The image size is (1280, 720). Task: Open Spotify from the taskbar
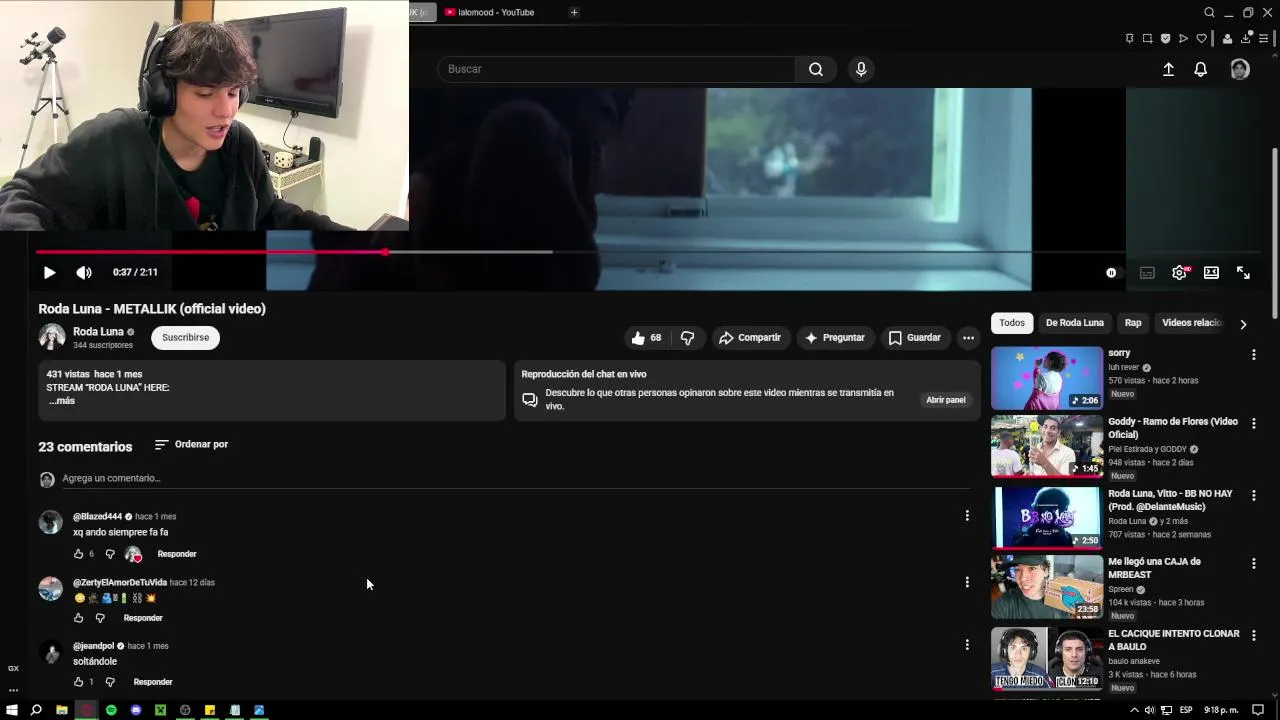111,710
